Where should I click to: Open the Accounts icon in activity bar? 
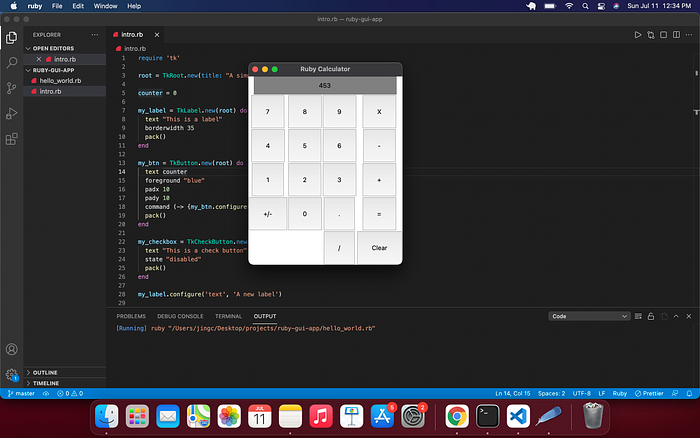12,349
